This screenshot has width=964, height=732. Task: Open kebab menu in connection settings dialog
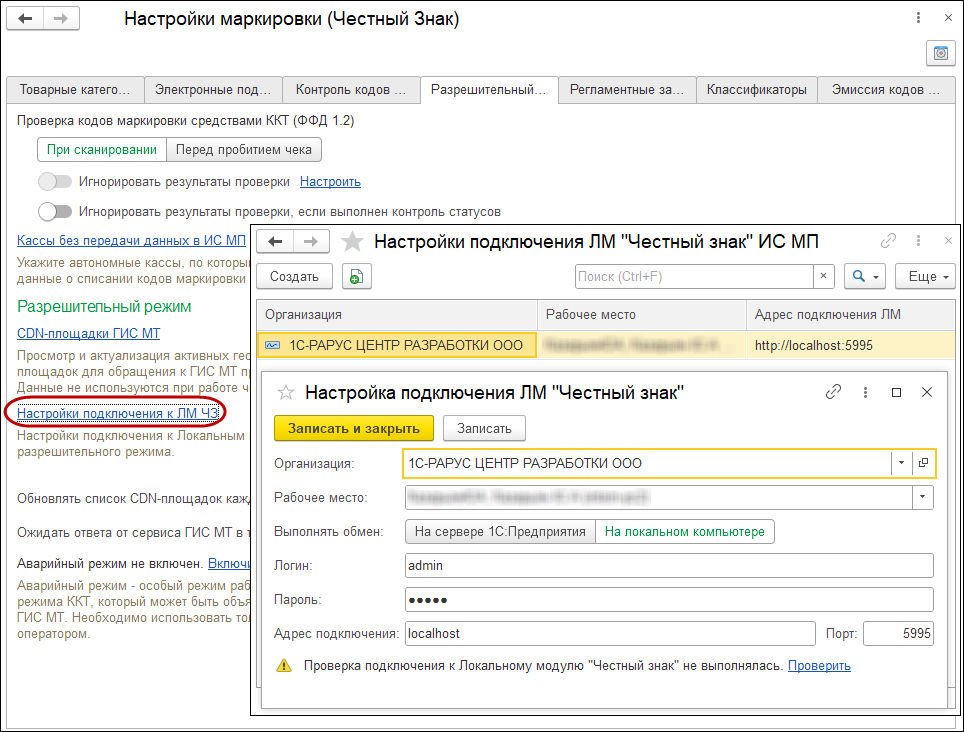[865, 392]
